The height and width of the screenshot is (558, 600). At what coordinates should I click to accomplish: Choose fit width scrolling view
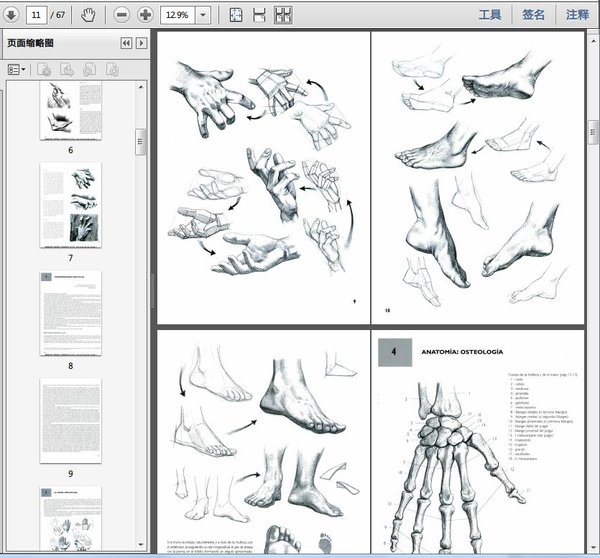[x=259, y=15]
